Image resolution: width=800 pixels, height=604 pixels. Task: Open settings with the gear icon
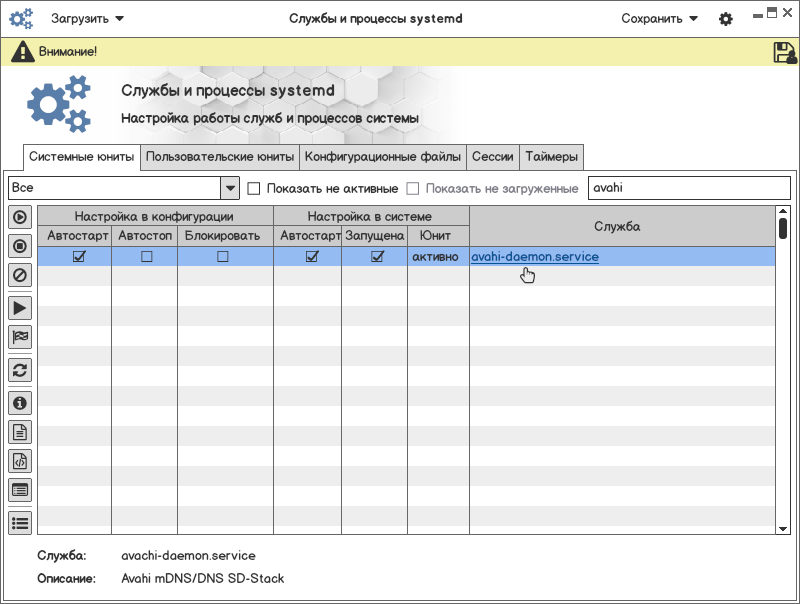point(726,19)
